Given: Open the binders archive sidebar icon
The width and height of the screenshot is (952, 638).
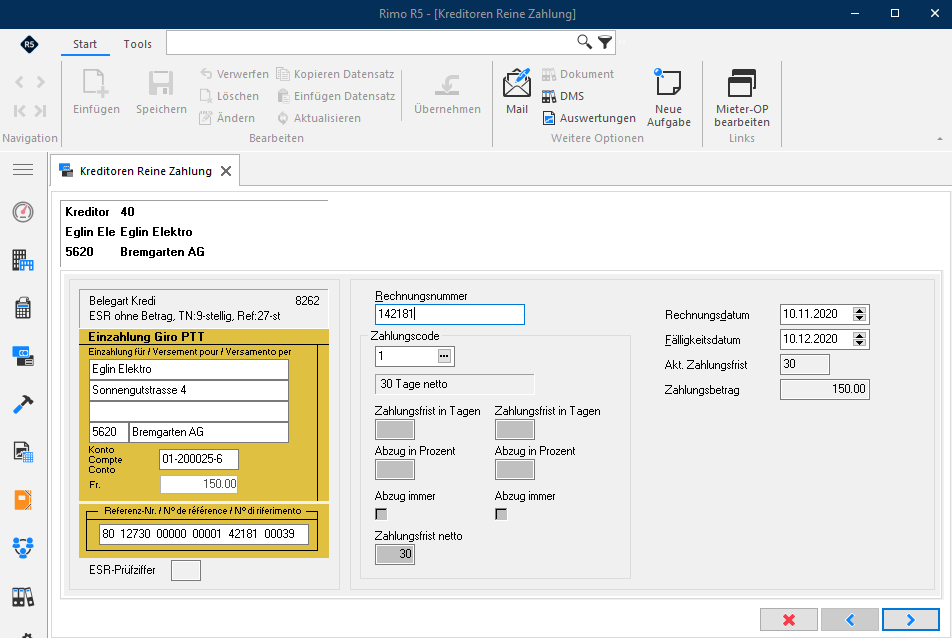Looking at the screenshot, I should pos(23,596).
